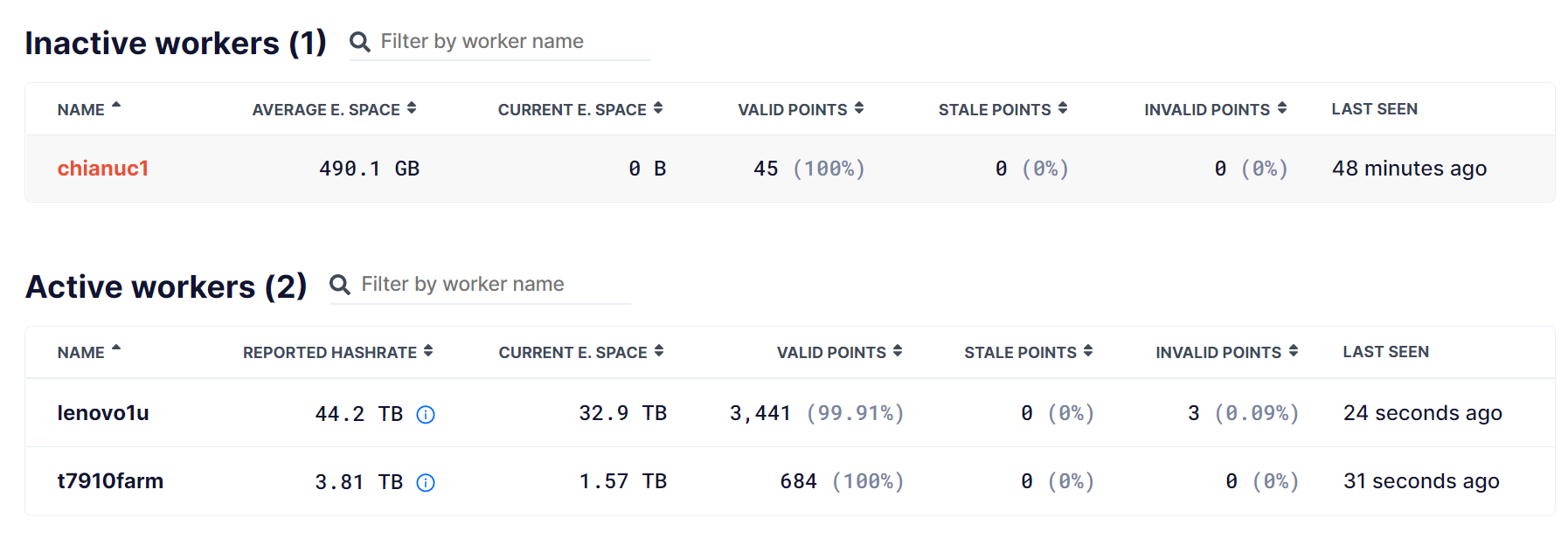The image size is (1568, 538).
Task: Open the chianuc1 worker link
Action: pyautogui.click(x=103, y=169)
